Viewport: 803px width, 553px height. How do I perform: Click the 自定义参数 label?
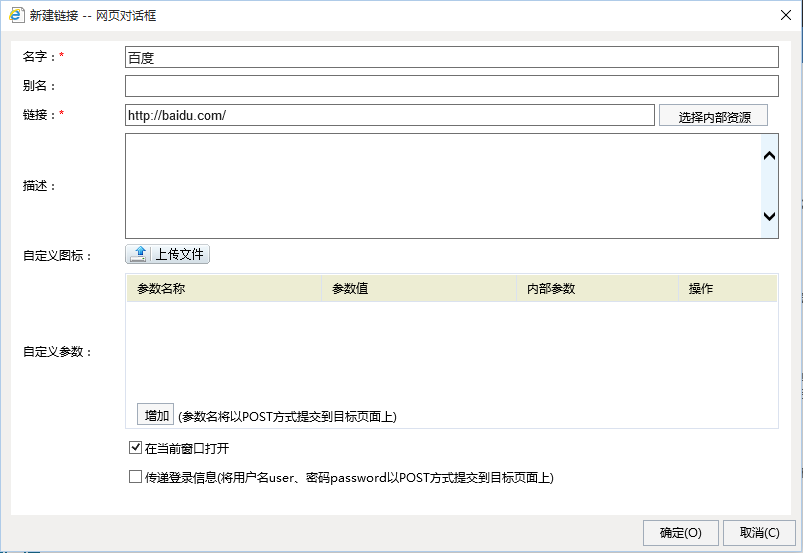point(57,352)
